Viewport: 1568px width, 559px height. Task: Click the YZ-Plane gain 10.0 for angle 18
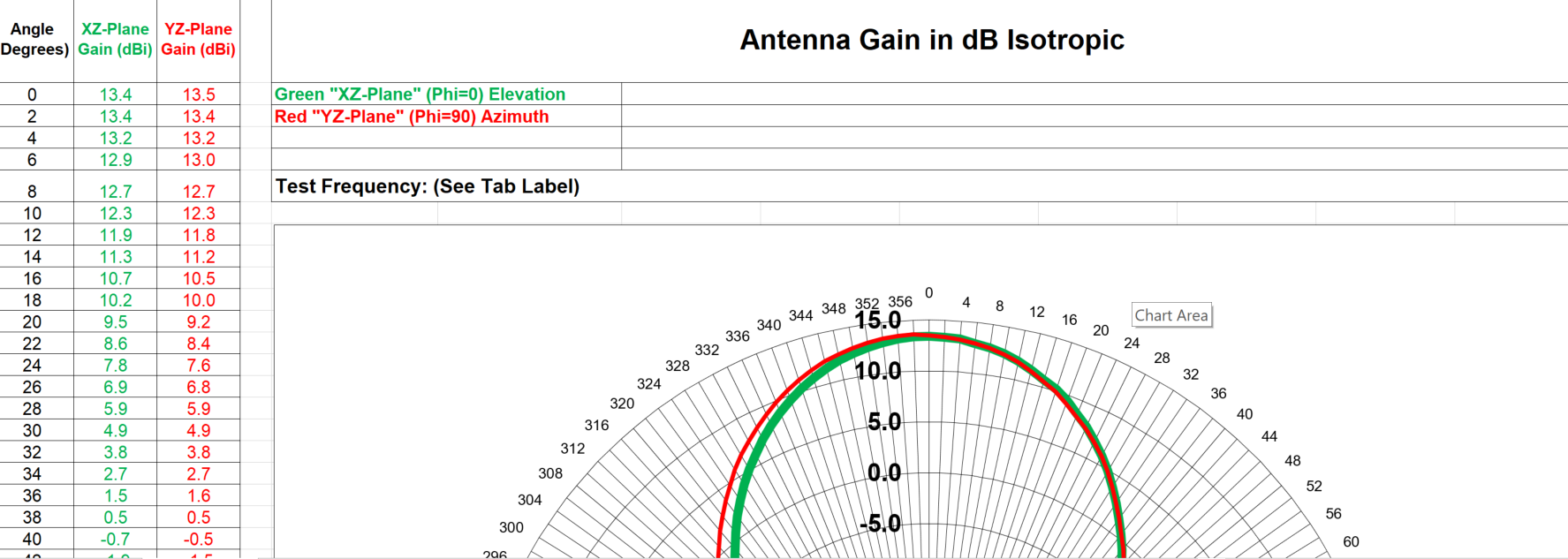tap(199, 300)
